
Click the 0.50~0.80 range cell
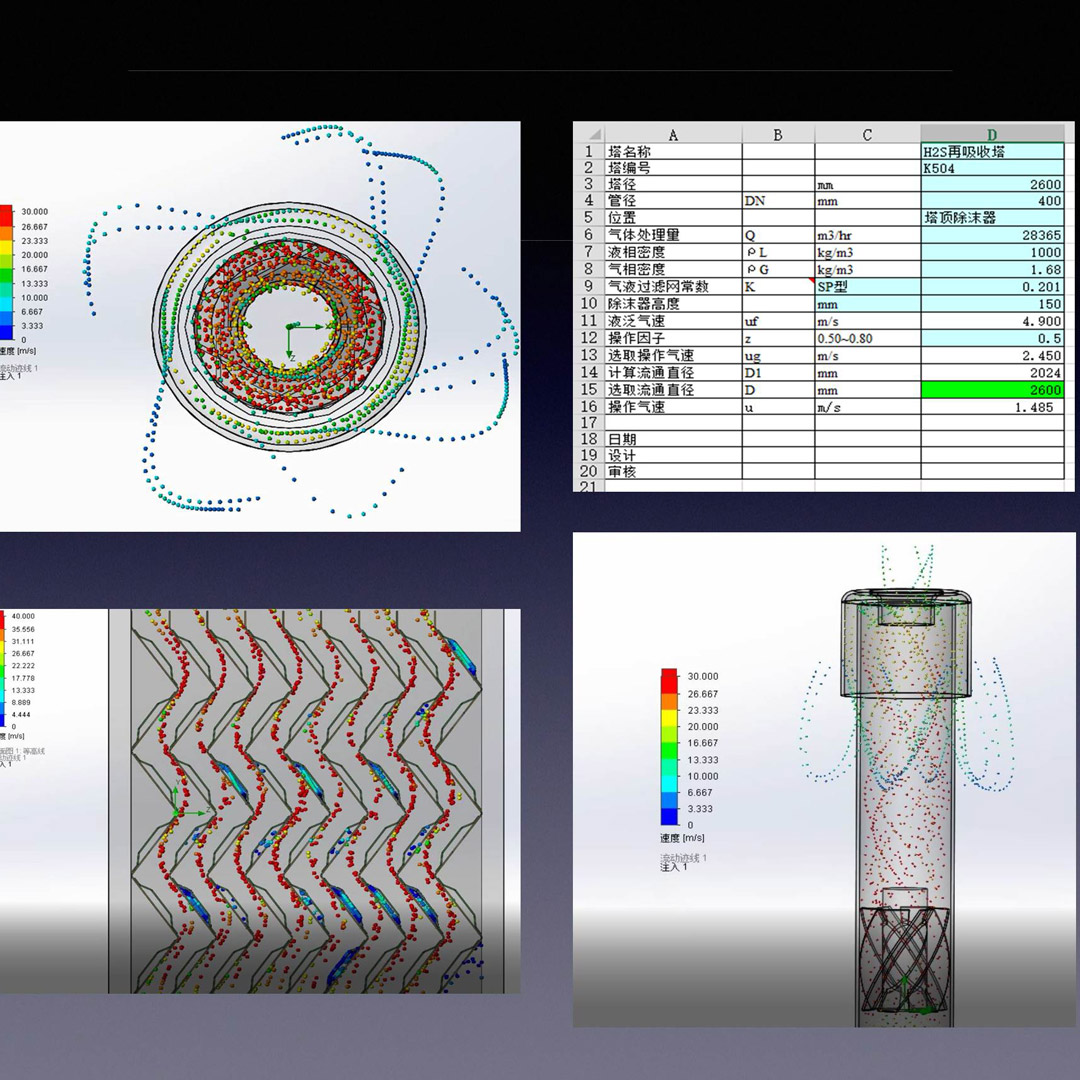tap(866, 338)
